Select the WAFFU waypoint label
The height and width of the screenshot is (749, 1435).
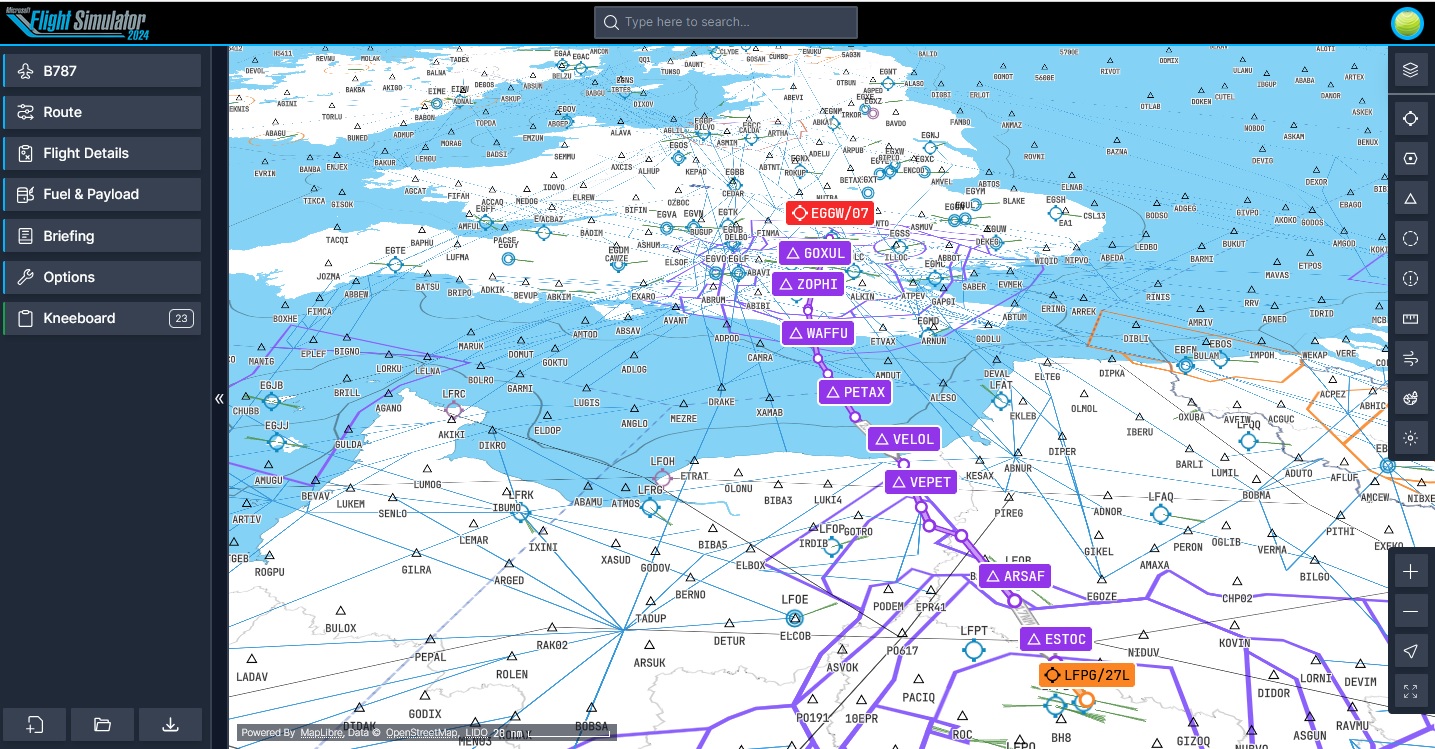[818, 333]
